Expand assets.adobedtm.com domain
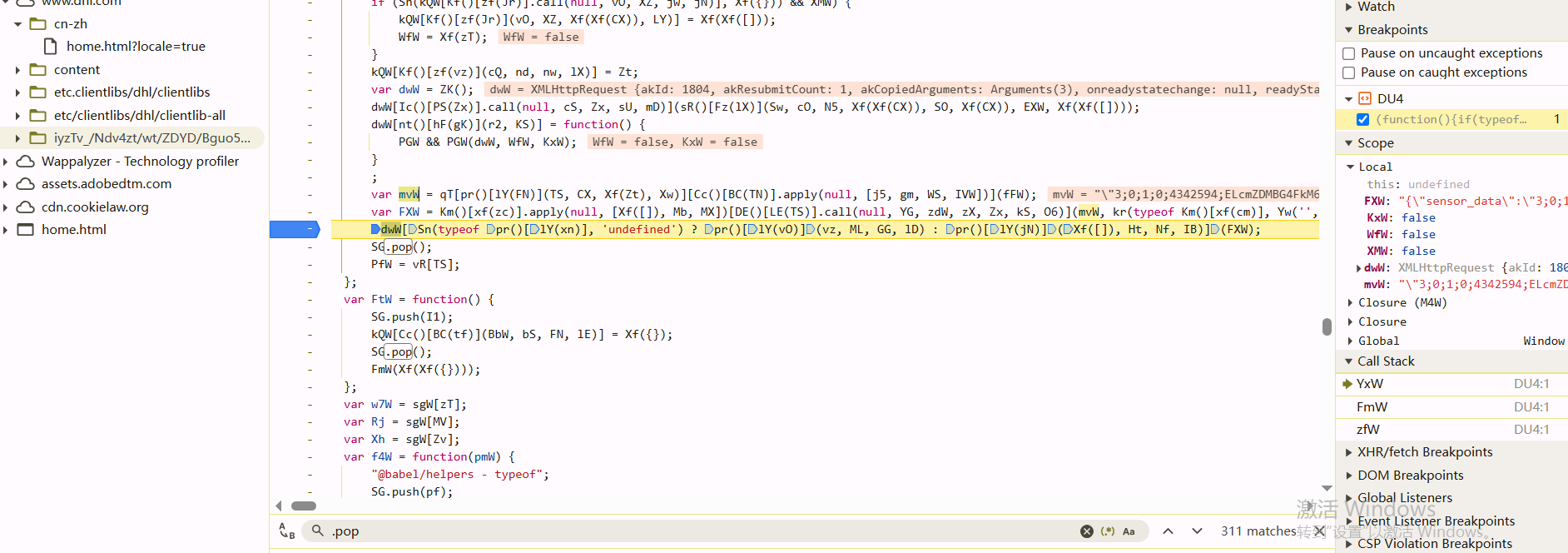The width and height of the screenshot is (1568, 553). (5, 184)
